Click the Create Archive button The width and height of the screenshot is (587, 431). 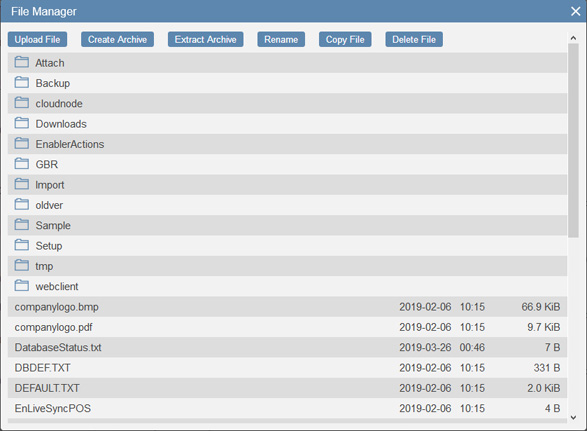(117, 39)
